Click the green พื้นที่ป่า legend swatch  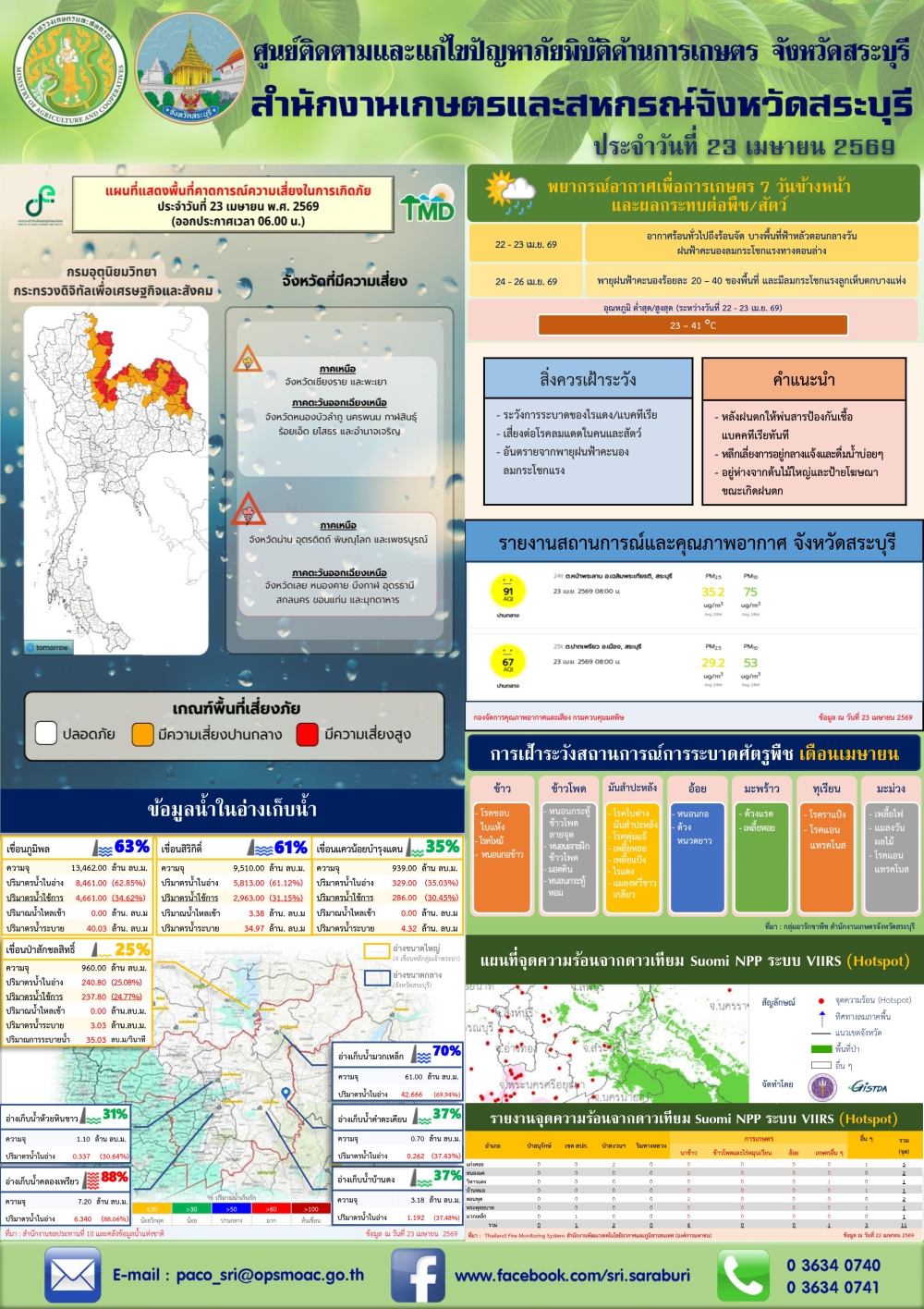tap(821, 1049)
